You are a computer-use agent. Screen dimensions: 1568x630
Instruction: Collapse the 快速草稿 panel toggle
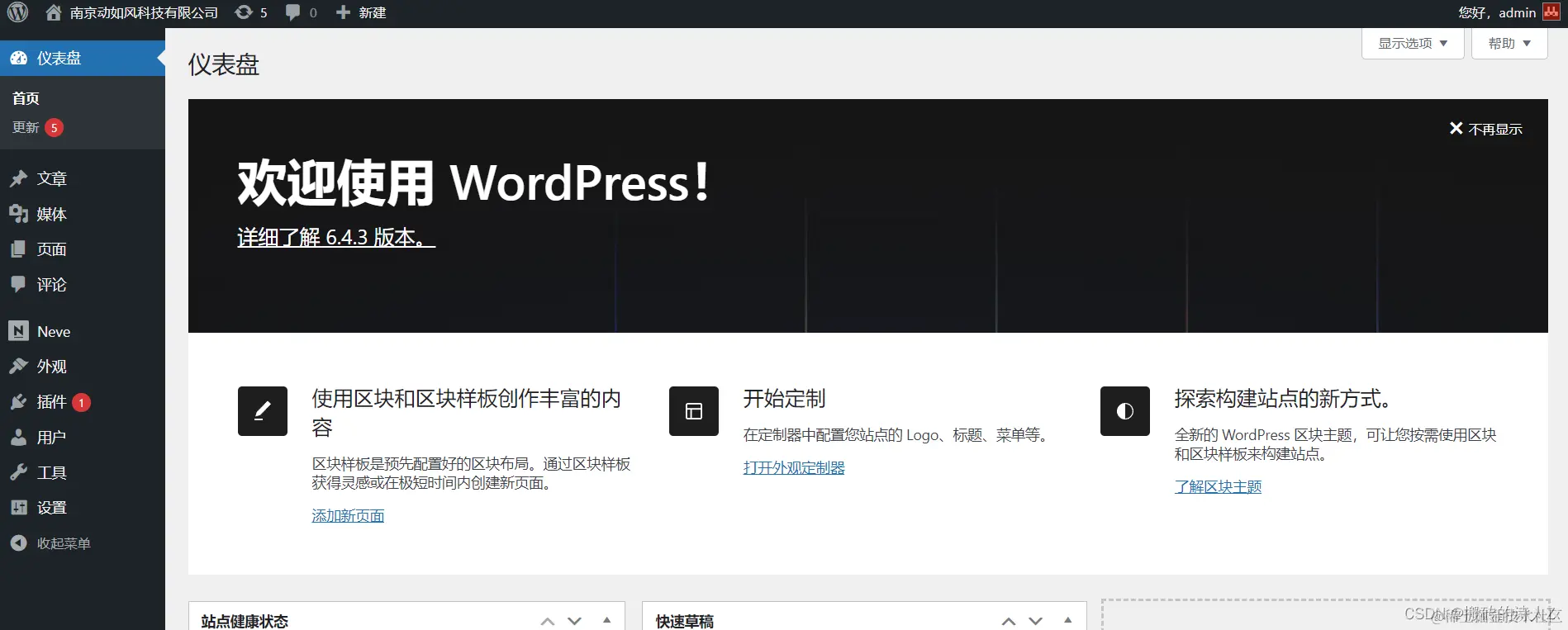click(x=1068, y=621)
